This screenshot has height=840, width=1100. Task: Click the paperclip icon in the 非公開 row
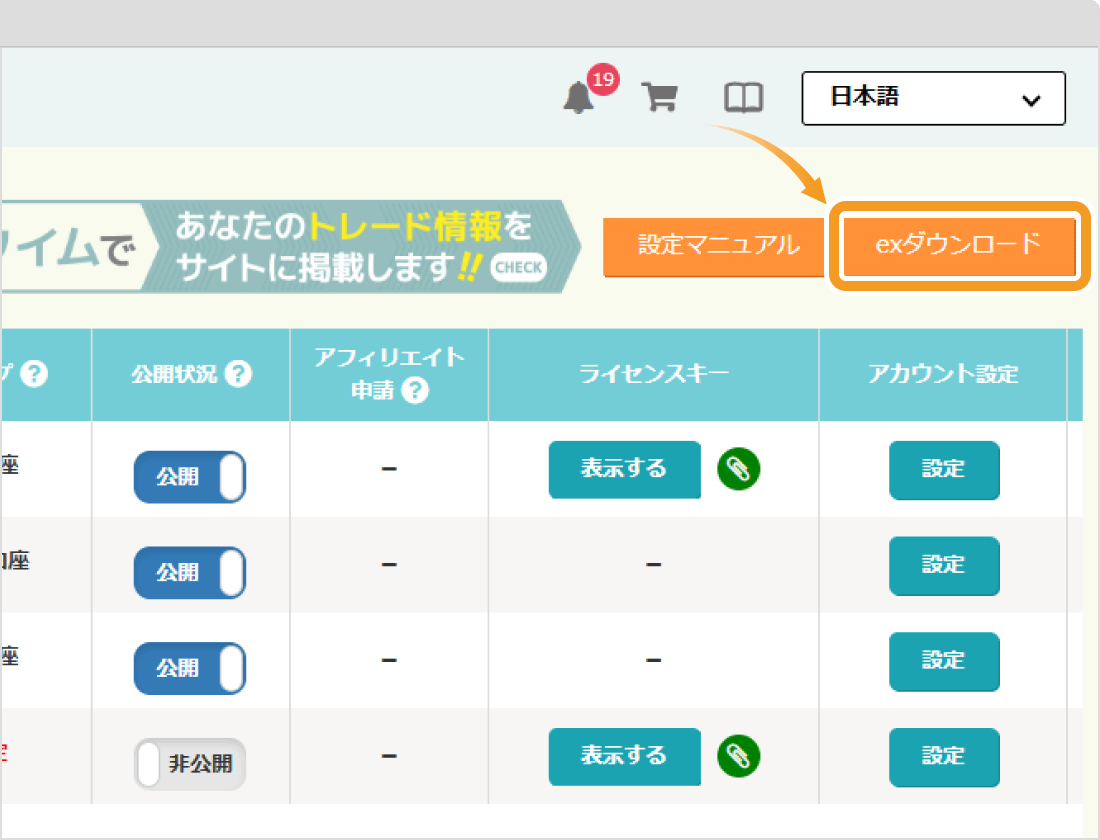click(739, 757)
